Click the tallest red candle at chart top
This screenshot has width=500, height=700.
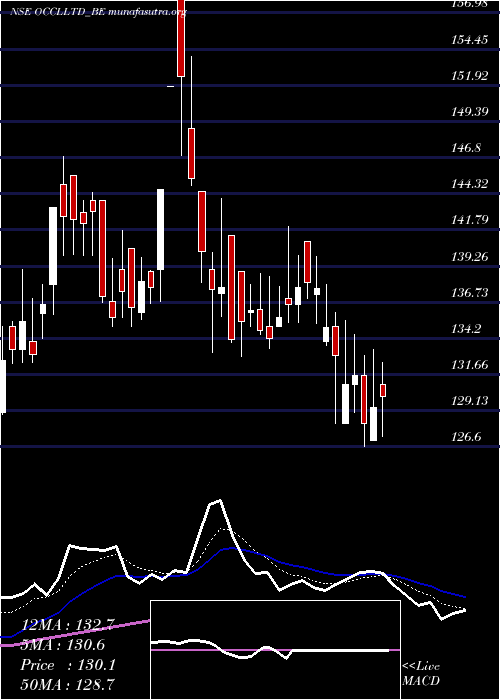pos(181,38)
